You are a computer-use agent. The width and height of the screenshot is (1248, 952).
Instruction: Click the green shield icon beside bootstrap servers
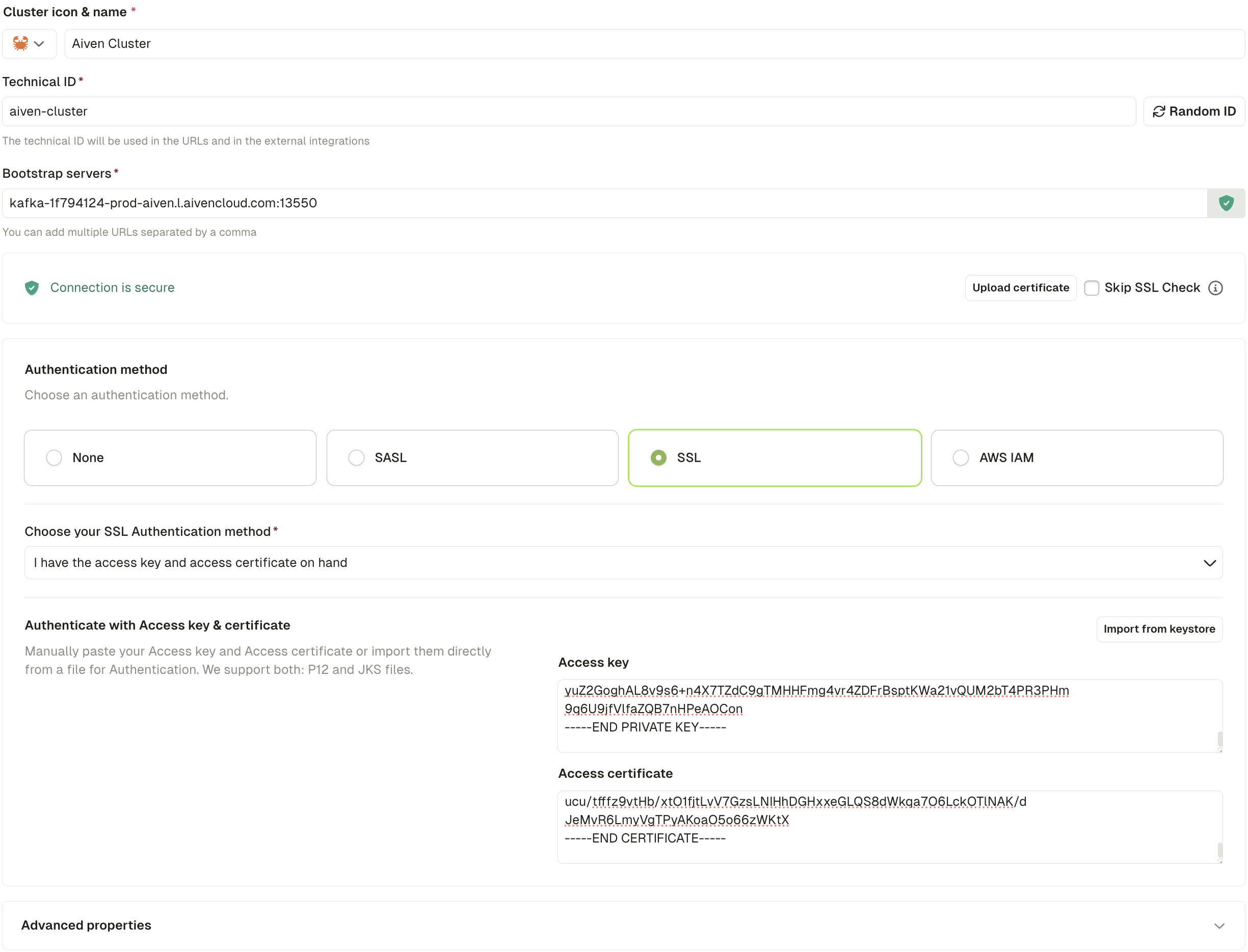(x=1226, y=203)
